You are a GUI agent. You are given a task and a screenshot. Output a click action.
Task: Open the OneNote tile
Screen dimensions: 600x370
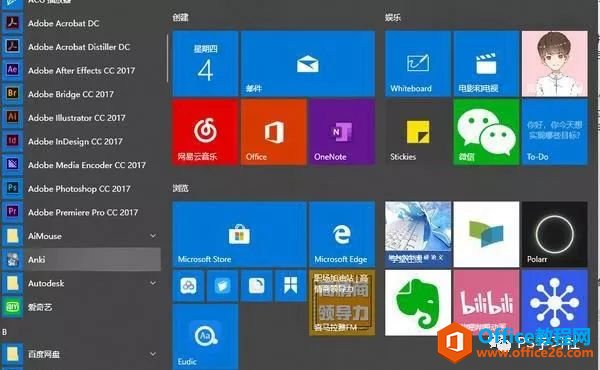[x=342, y=132]
